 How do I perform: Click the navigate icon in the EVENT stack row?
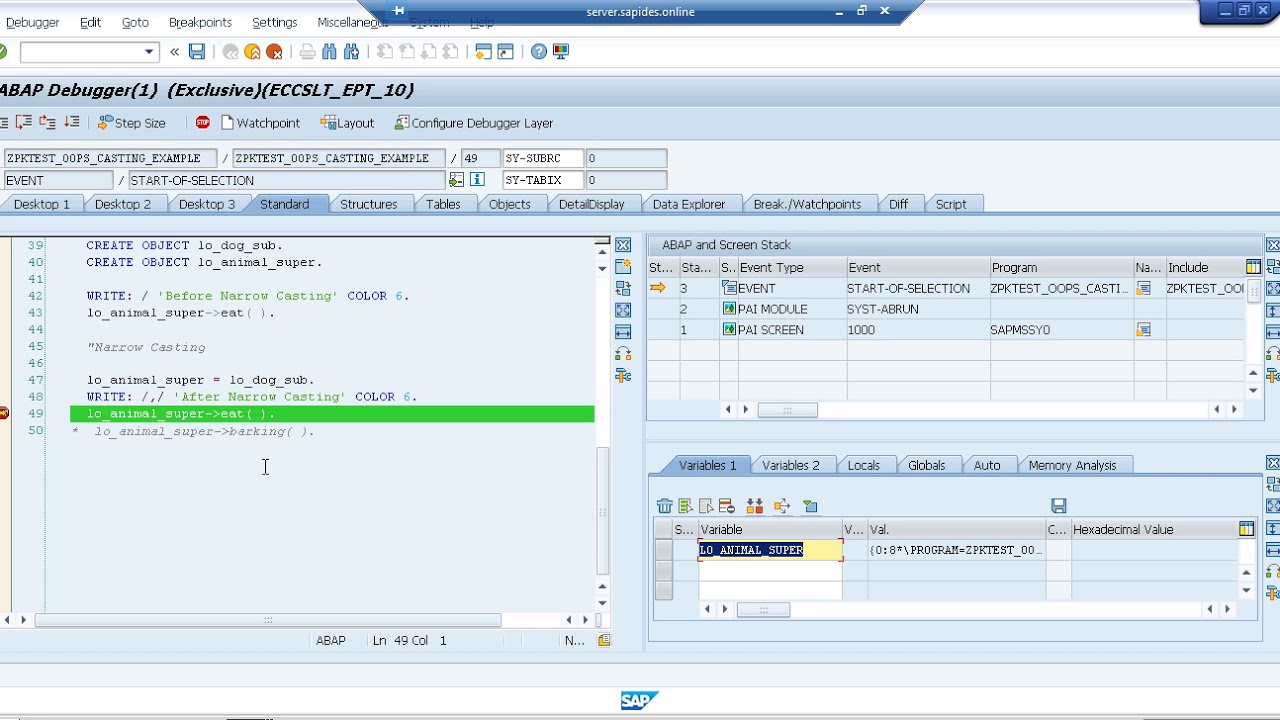click(x=1143, y=288)
